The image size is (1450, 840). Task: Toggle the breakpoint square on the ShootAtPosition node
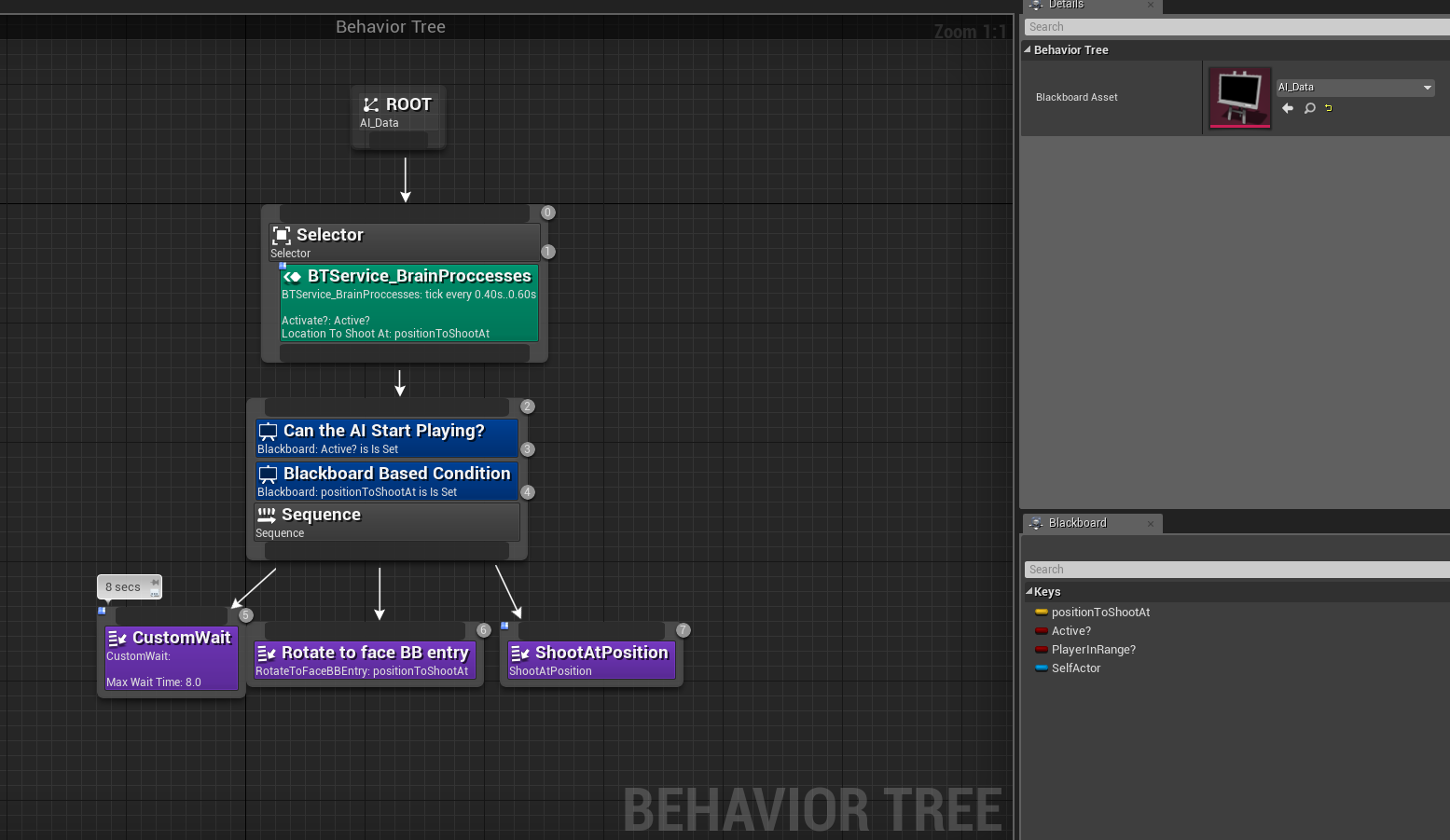pyautogui.click(x=504, y=625)
